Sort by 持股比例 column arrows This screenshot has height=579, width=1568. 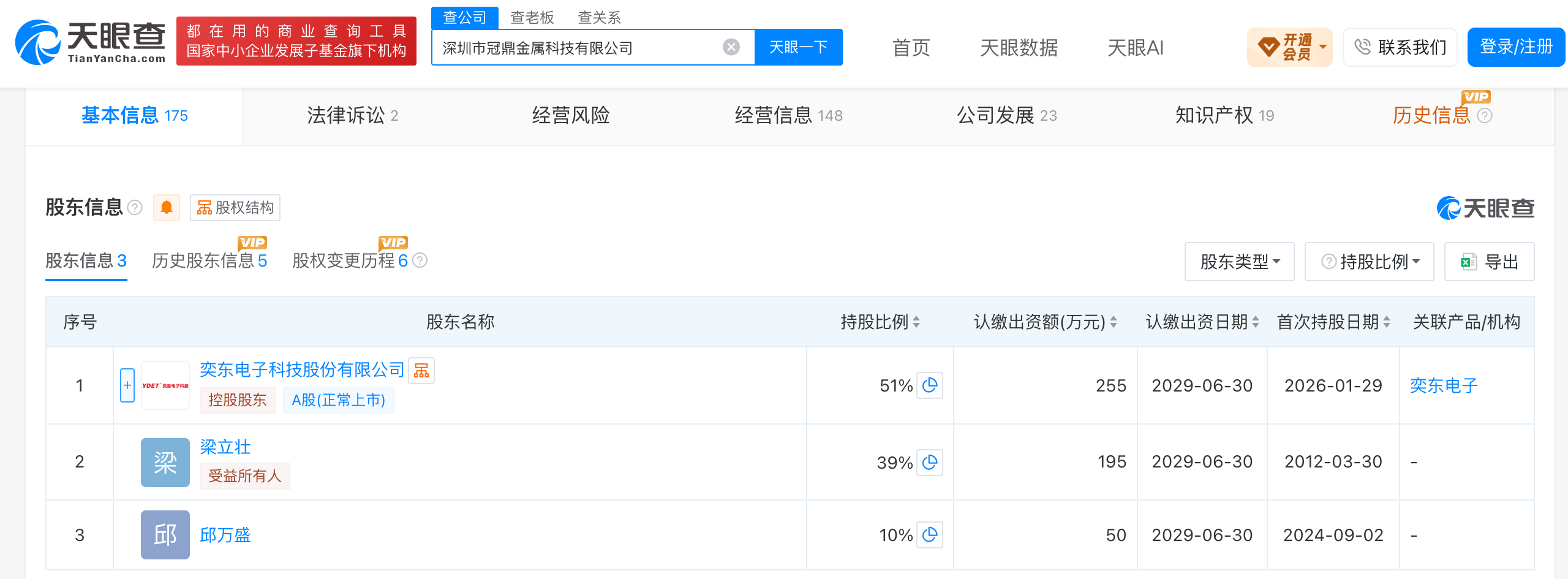click(x=916, y=322)
